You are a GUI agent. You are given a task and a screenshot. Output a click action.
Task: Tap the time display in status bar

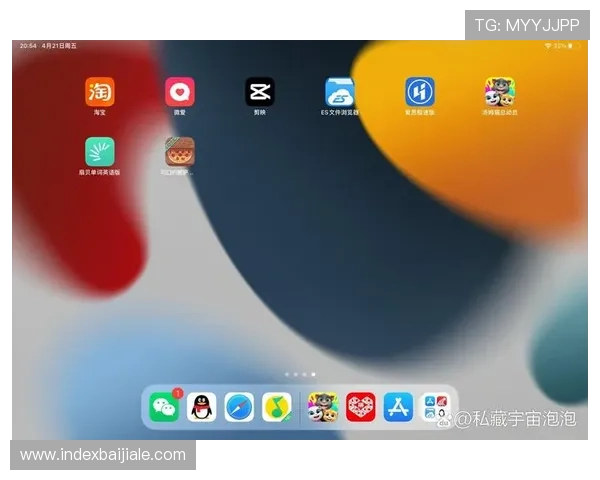(27, 46)
